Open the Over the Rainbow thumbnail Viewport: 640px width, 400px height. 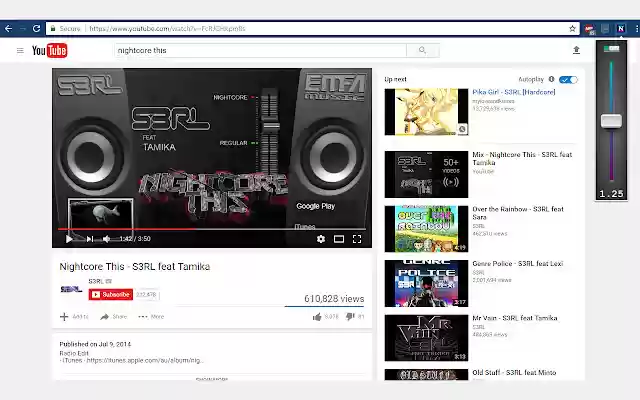[426, 229]
